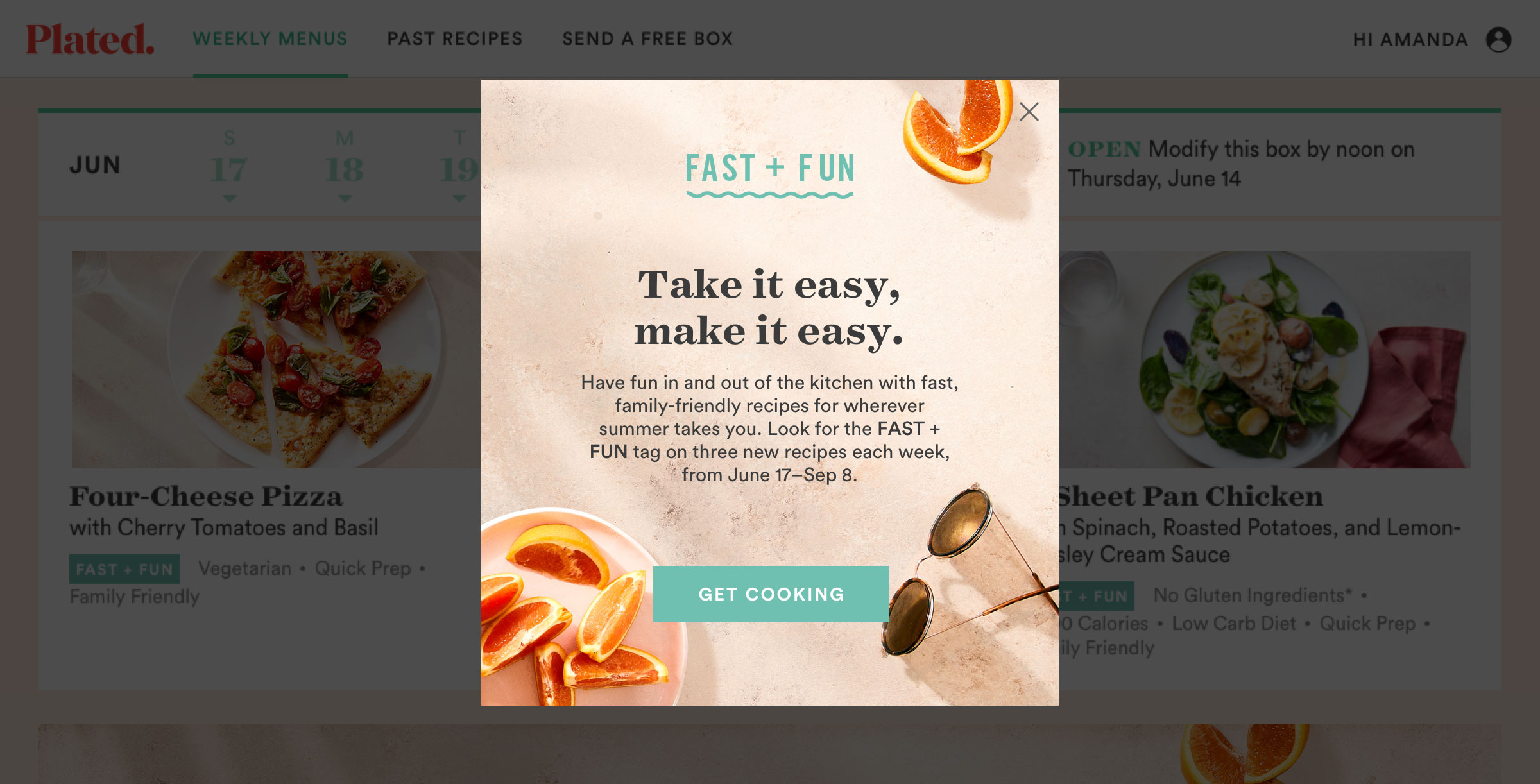Expand the Tuesday 19 date arrow
Image resolution: width=1540 pixels, height=784 pixels.
pos(459,199)
